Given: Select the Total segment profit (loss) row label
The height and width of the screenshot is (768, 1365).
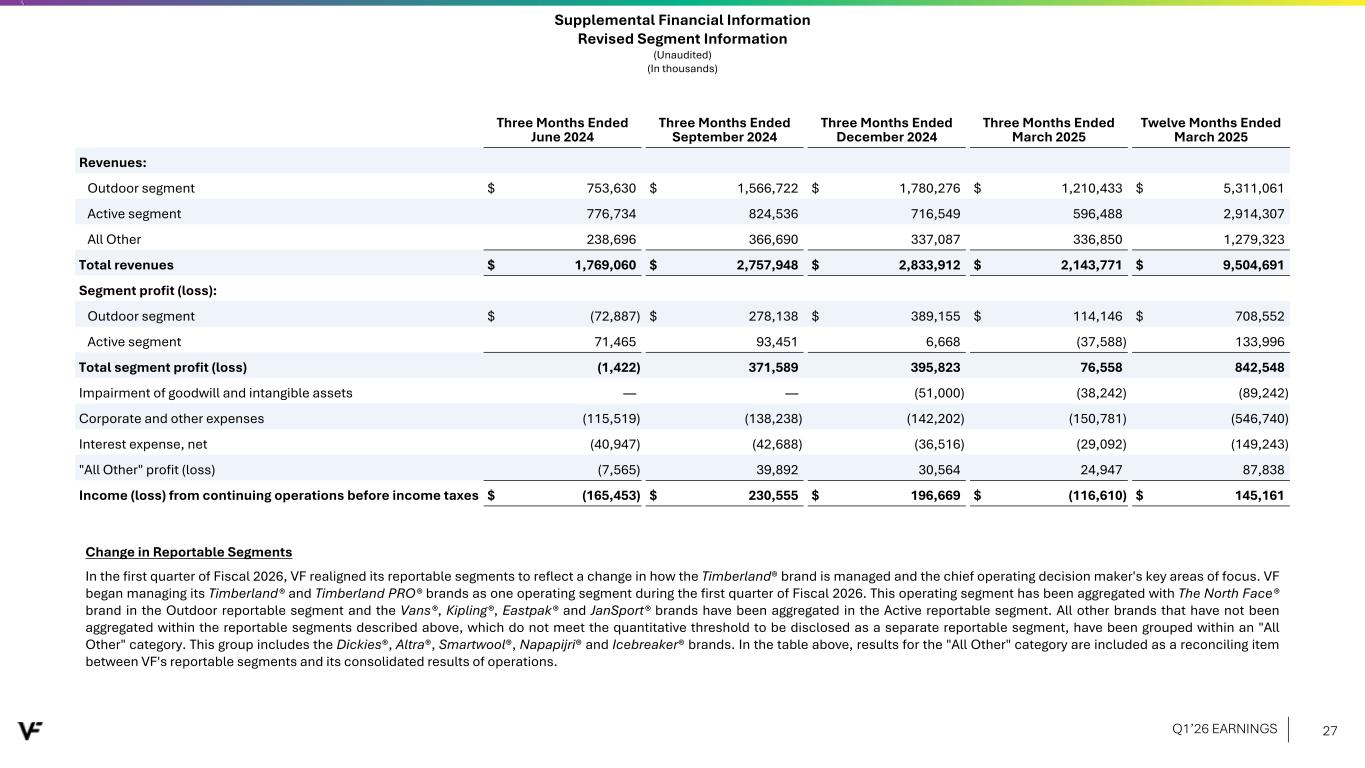Looking at the screenshot, I should coord(162,367).
